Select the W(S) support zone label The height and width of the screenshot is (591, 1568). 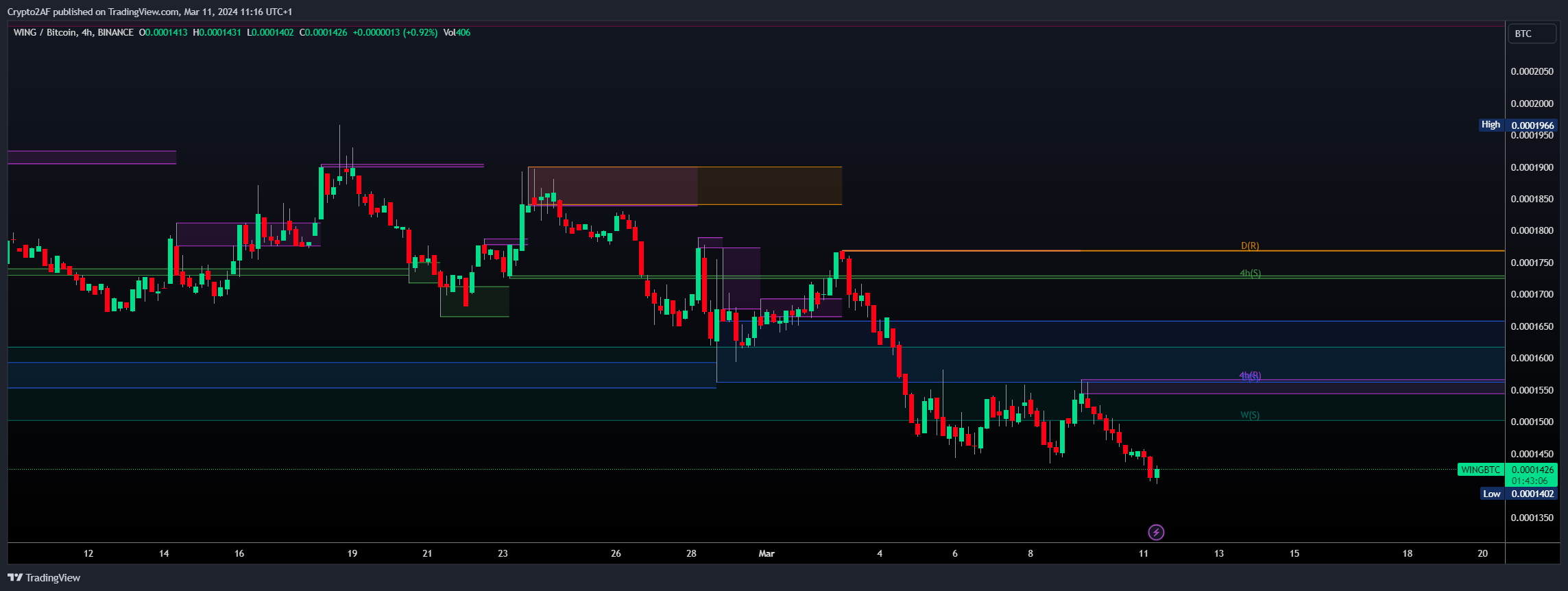click(x=1250, y=415)
